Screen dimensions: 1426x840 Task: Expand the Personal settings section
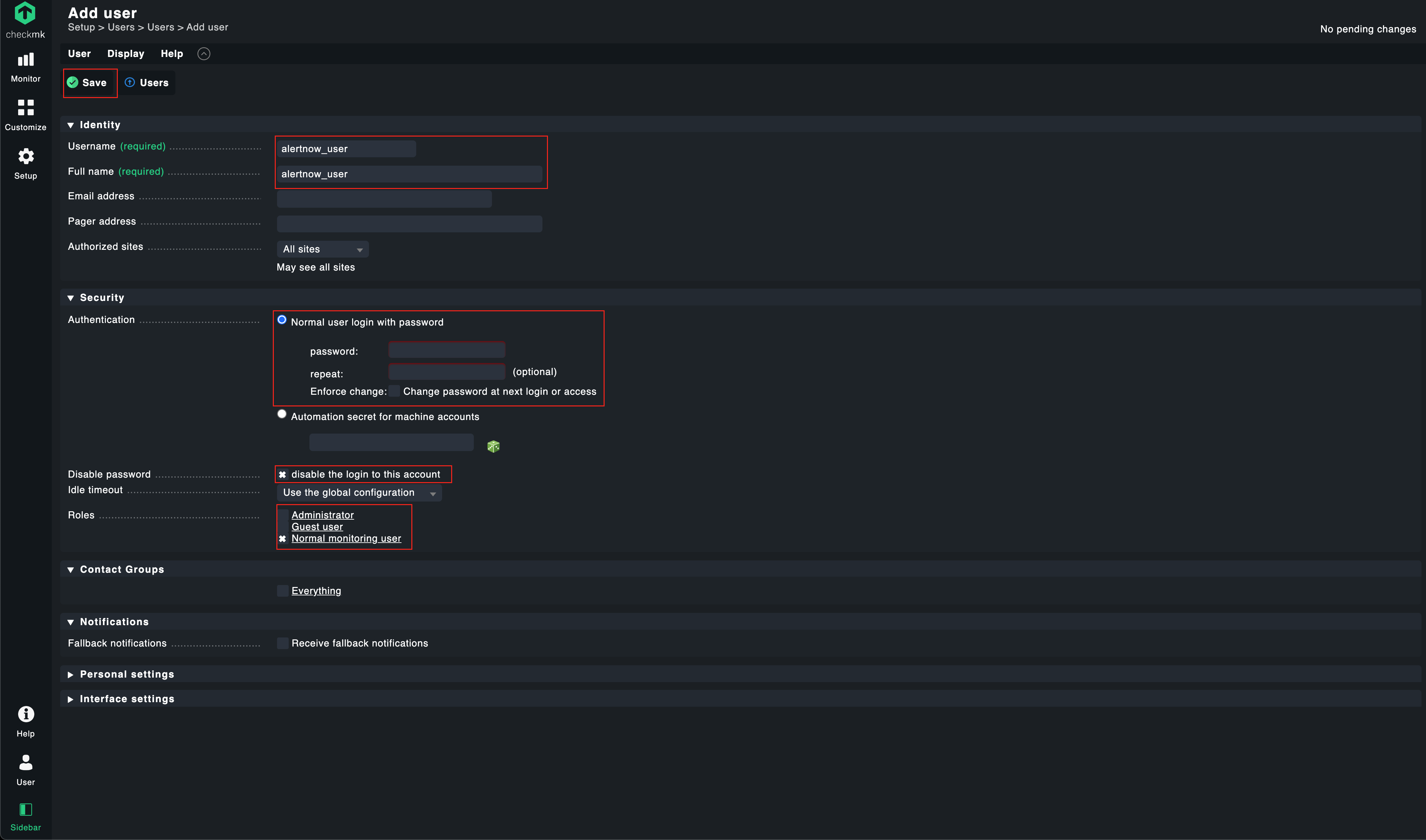127,674
